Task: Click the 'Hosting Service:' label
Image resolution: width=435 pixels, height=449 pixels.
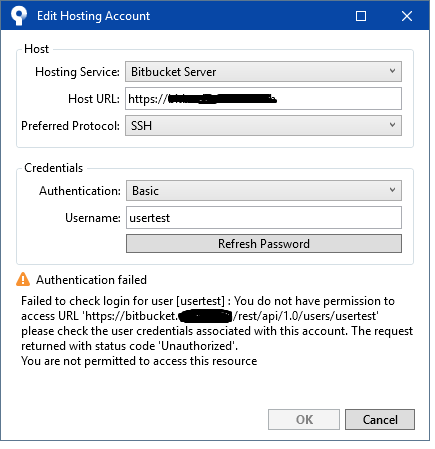Action: click(x=77, y=72)
